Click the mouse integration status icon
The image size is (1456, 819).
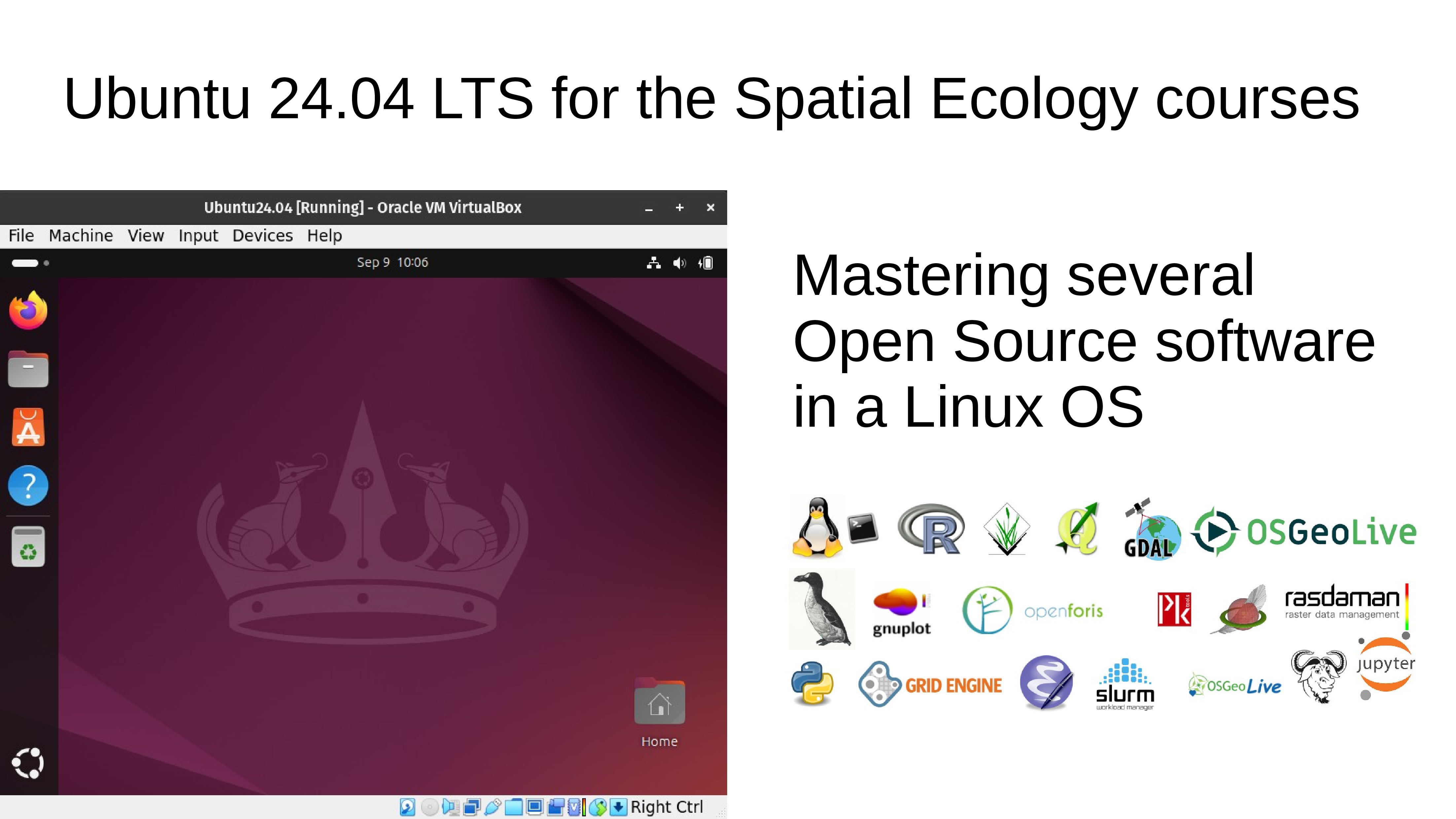[597, 806]
